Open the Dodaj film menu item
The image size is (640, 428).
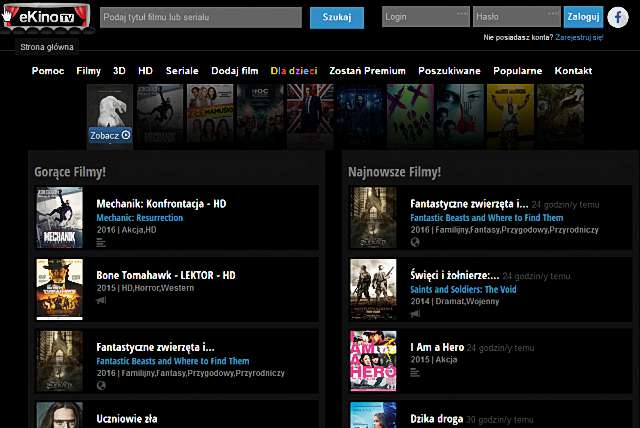pos(235,71)
